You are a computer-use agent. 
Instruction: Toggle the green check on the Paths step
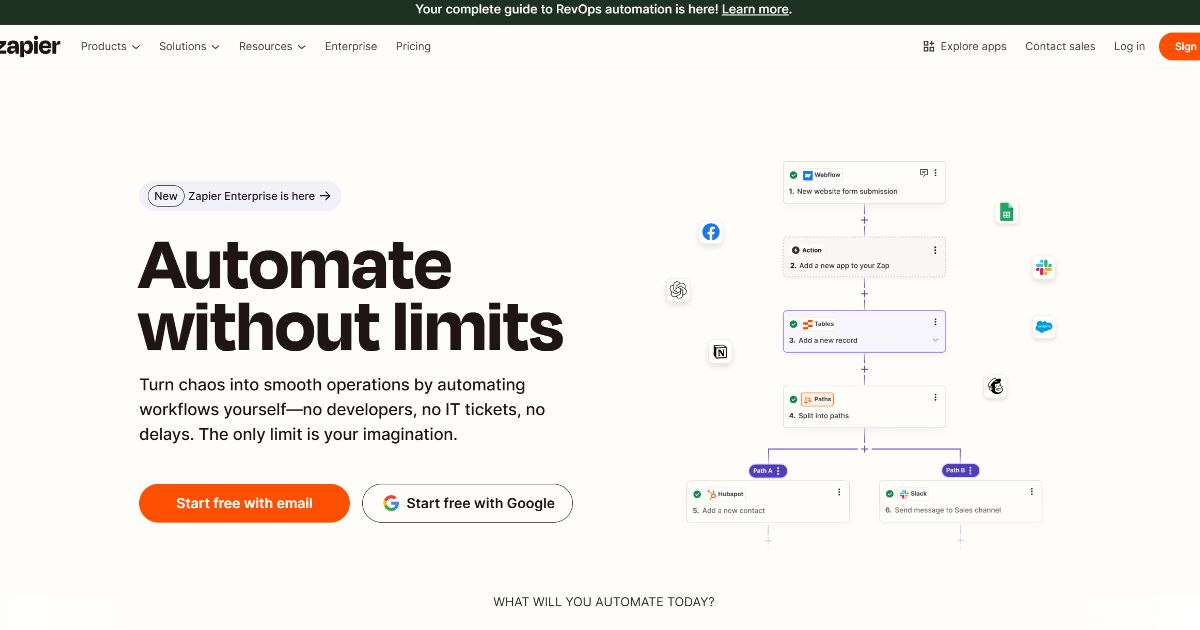[795, 398]
